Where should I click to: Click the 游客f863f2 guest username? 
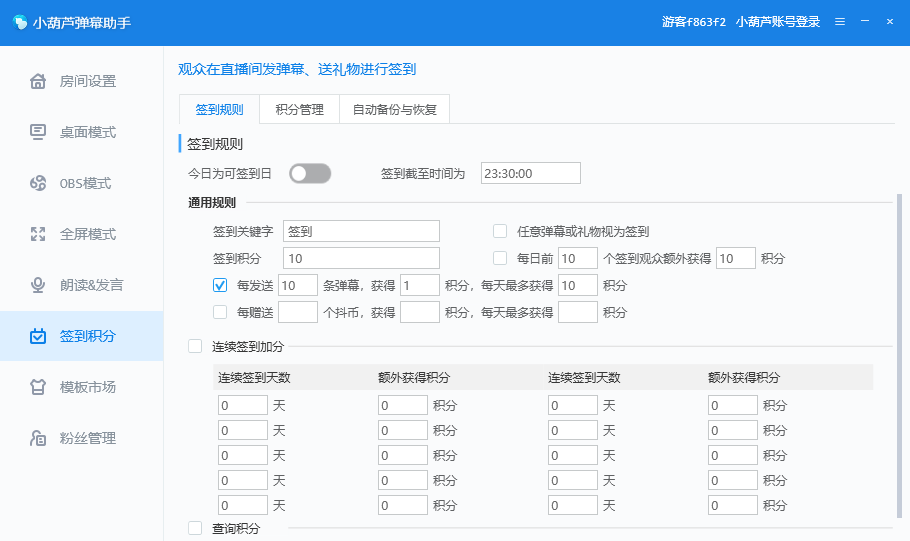pos(693,21)
